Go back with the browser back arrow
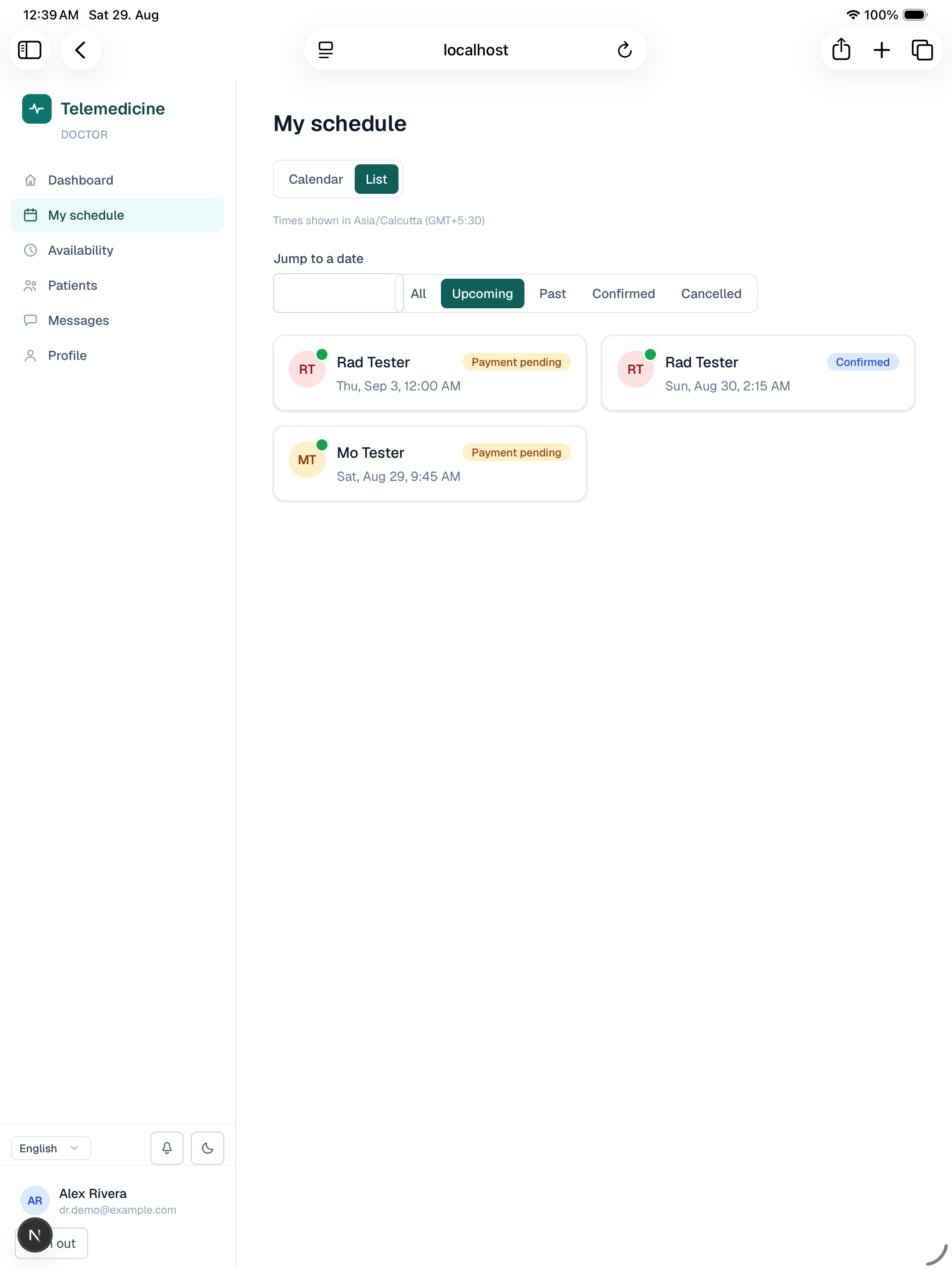This screenshot has width=952, height=1270. 81,50
